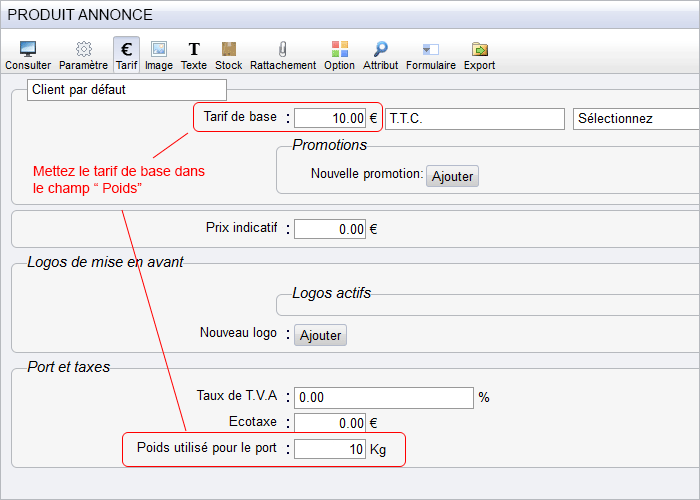Viewport: 700px width, 500px height.
Task: Open the Consulter monitor icon
Action: click(28, 49)
